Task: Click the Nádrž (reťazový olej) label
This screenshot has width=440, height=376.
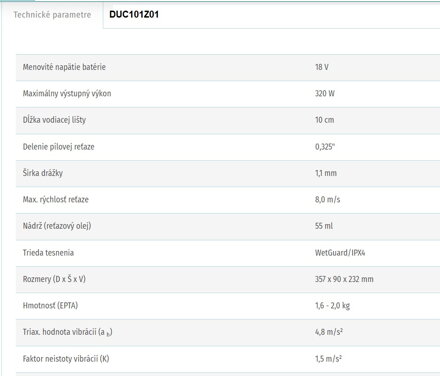Action: [x=57, y=226]
